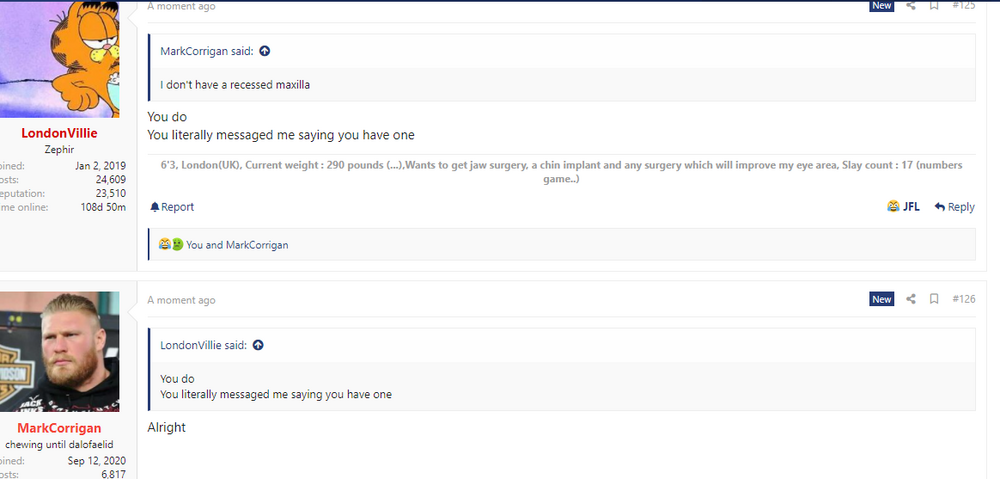This screenshot has width=1000, height=479.
Task: Share post #126 via share icon
Action: pyautogui.click(x=911, y=299)
